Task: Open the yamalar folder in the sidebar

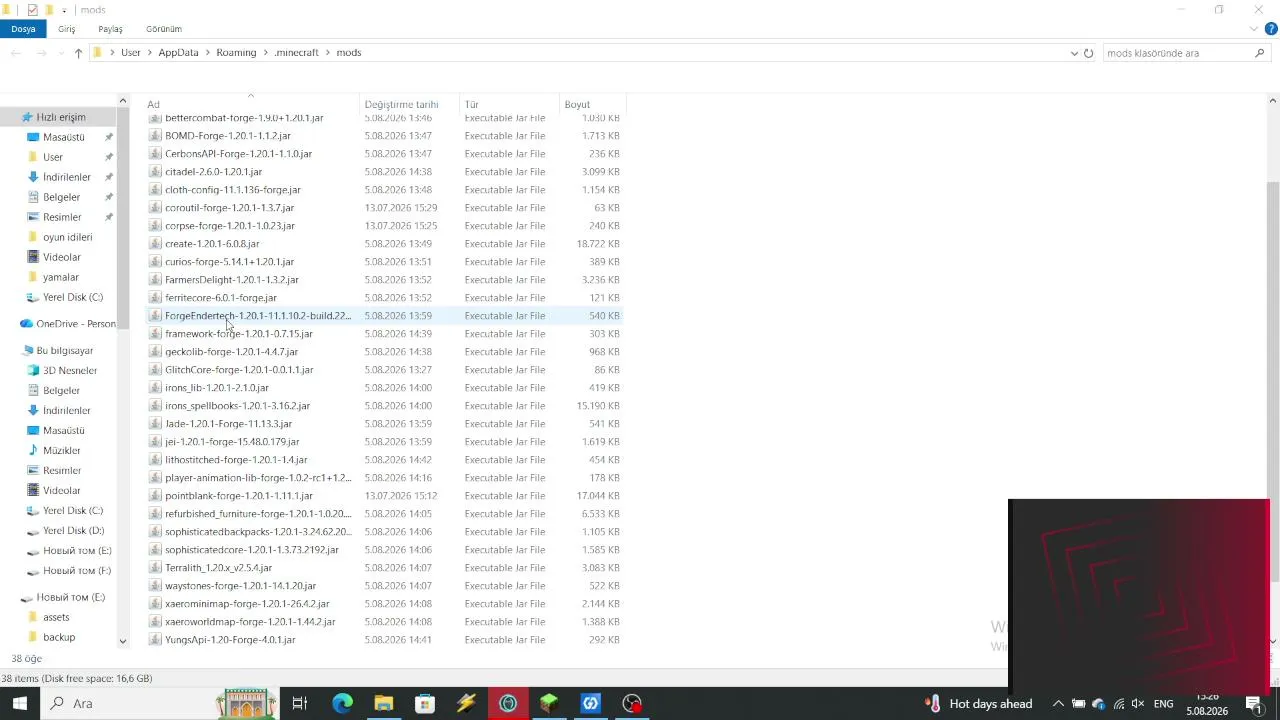Action: pos(61,277)
